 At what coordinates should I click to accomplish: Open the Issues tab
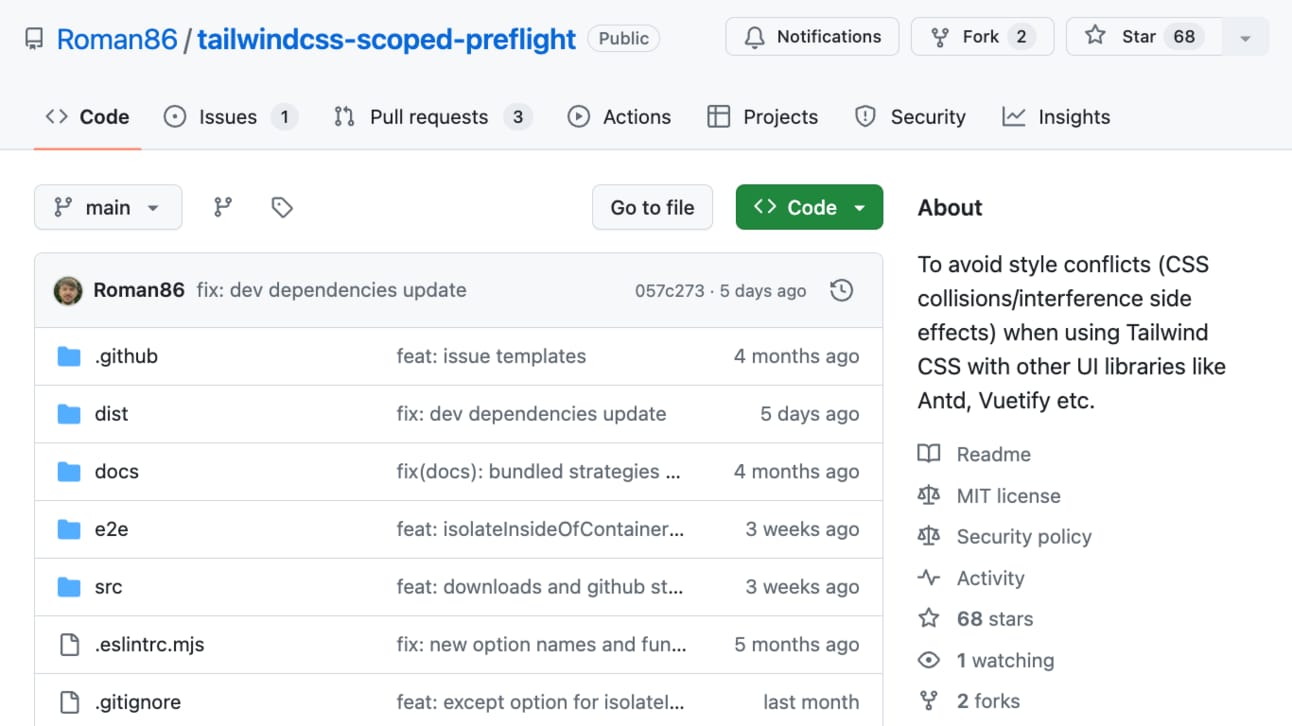pyautogui.click(x=230, y=117)
